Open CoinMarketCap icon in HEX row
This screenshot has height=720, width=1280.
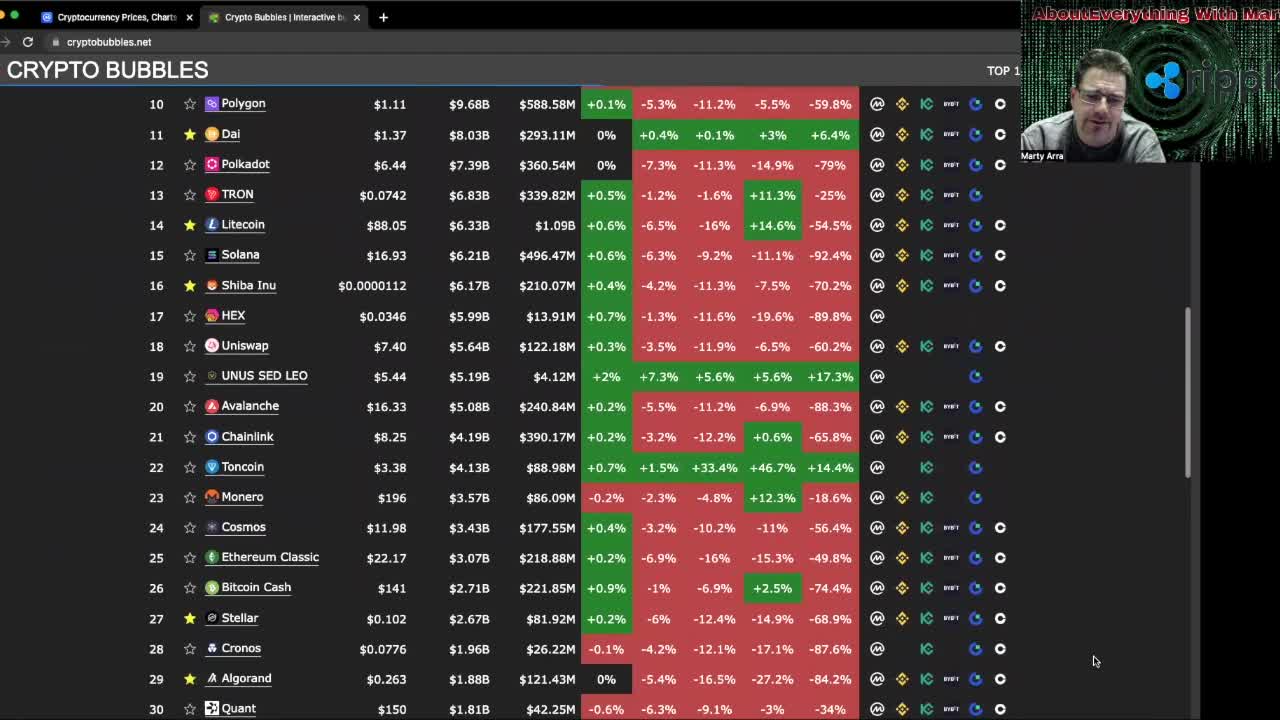point(877,316)
